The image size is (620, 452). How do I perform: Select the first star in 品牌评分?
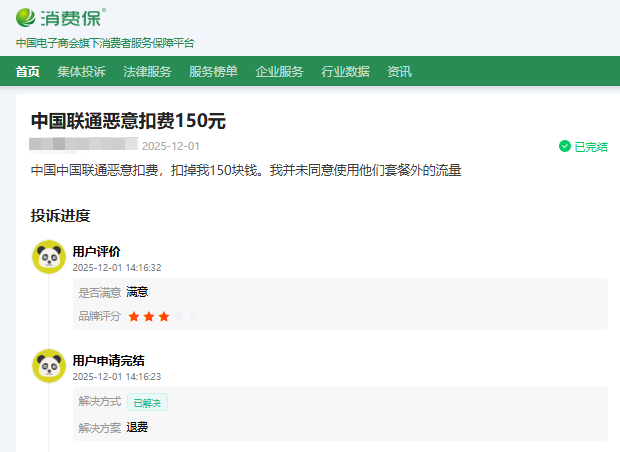pos(134,316)
